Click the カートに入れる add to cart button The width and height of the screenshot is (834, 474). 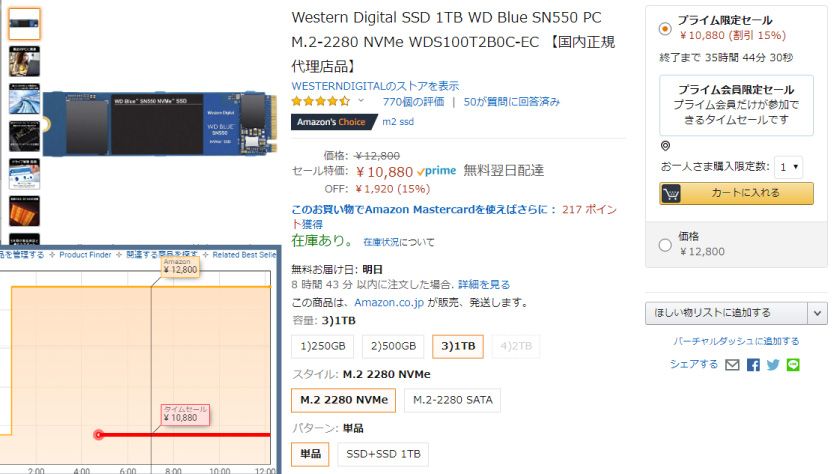(x=736, y=193)
